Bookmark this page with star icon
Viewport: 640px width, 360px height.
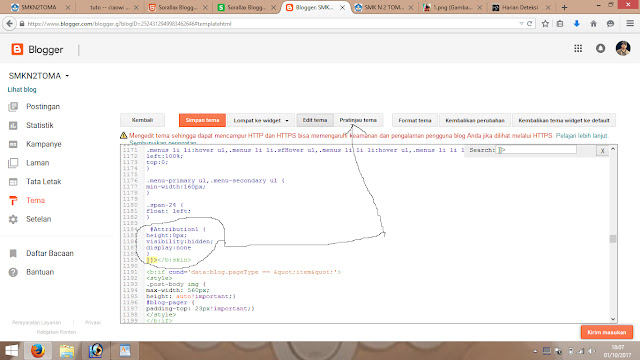[545, 24]
